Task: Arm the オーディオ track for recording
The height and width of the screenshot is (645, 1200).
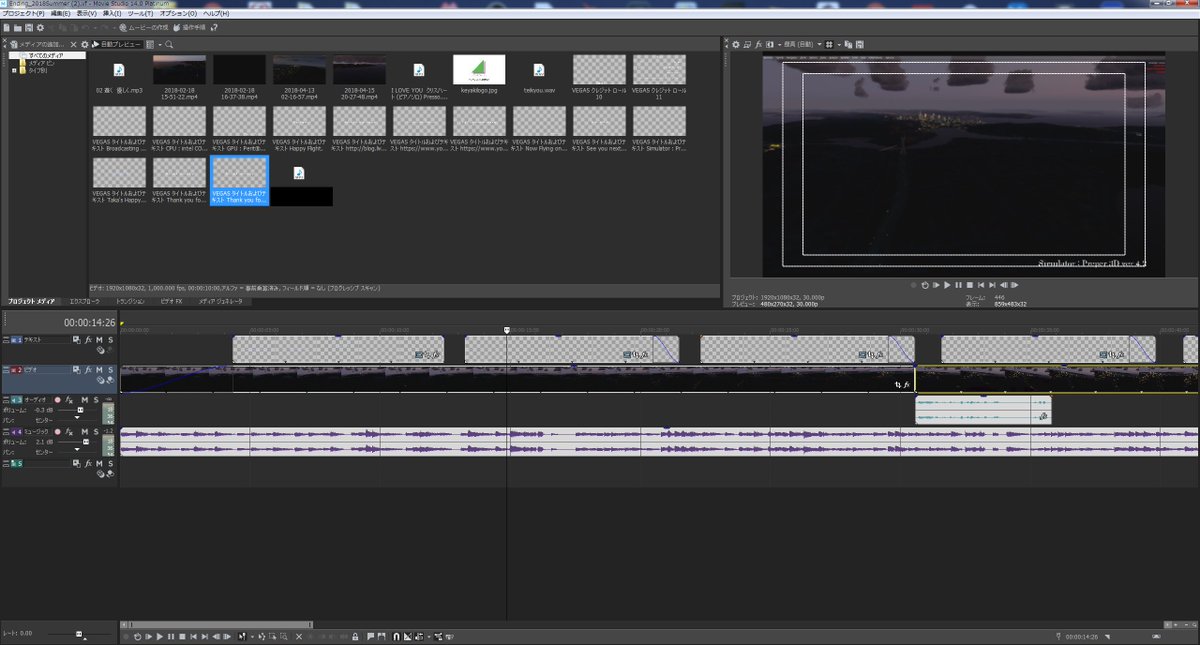Action: tap(58, 400)
